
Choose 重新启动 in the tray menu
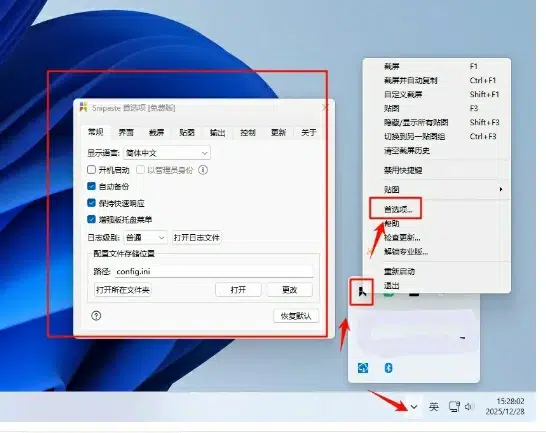click(x=437, y=271)
